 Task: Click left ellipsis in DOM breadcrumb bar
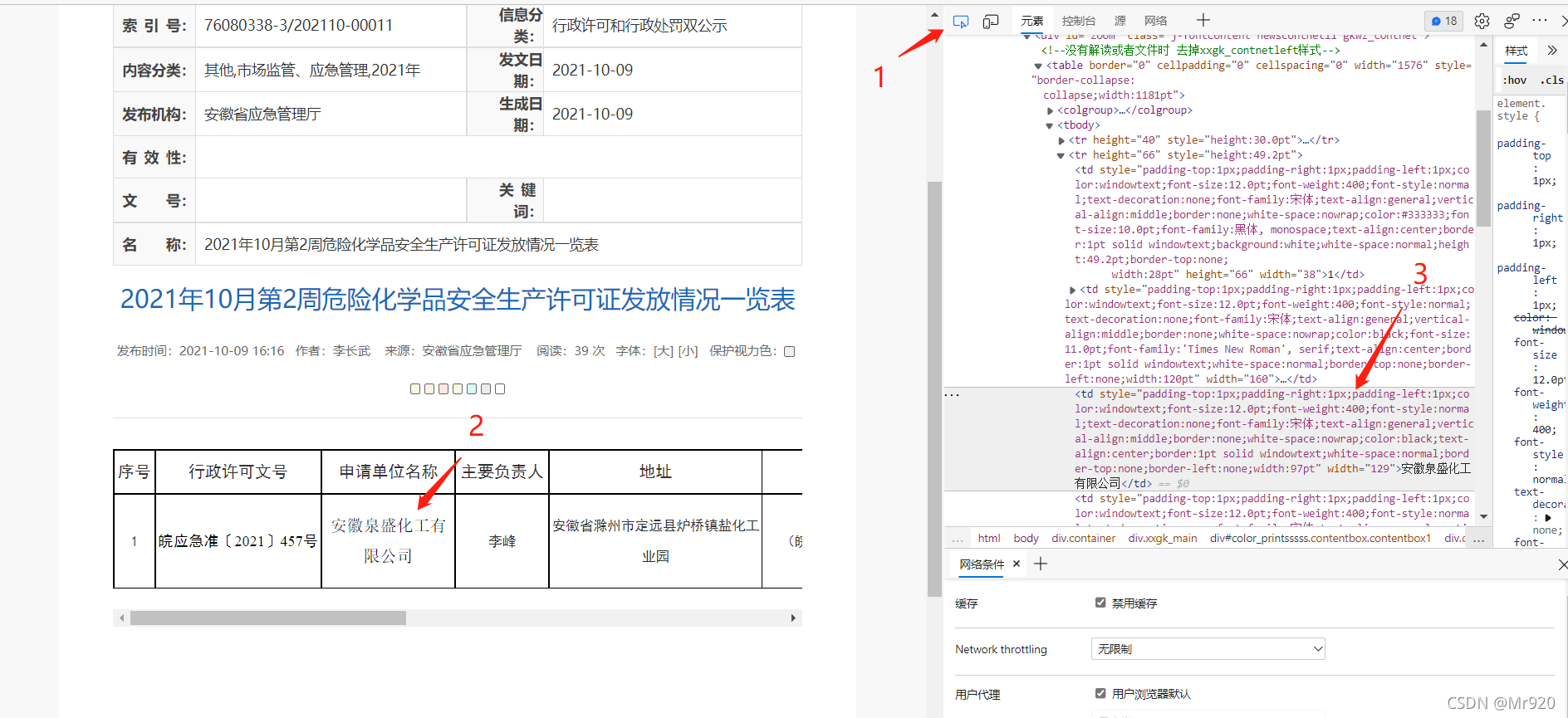point(958,539)
